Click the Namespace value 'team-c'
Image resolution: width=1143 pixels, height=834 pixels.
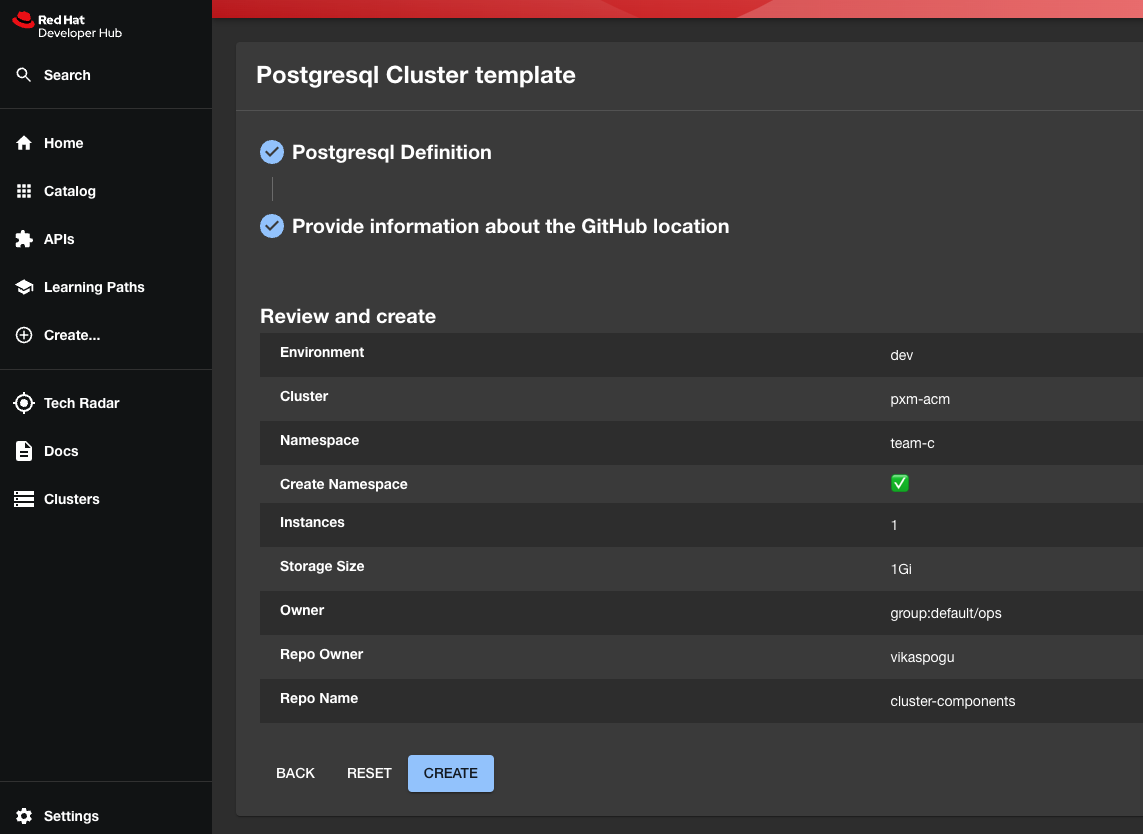912,443
